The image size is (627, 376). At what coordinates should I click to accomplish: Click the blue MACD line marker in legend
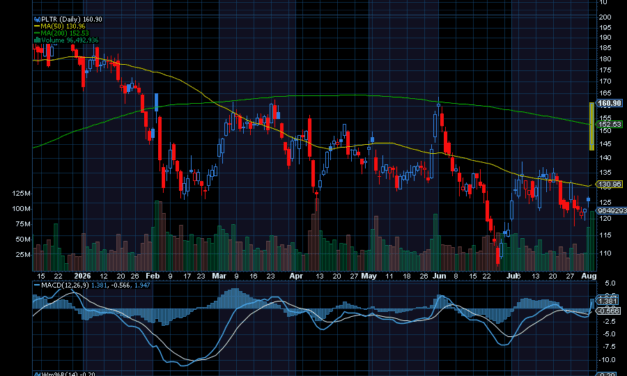(37, 286)
